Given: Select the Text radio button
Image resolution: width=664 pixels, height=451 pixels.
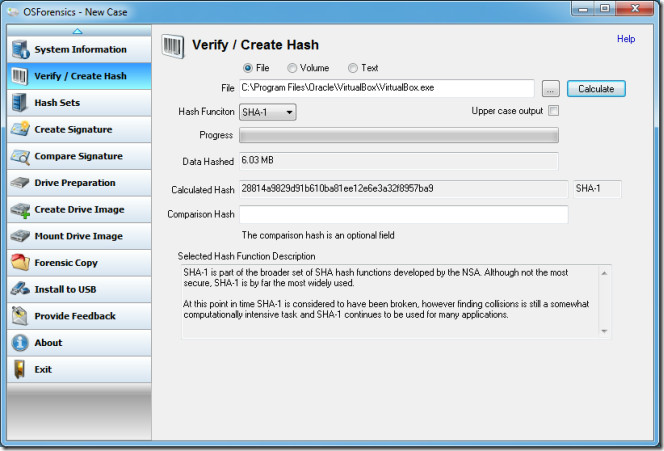Looking at the screenshot, I should point(352,68).
